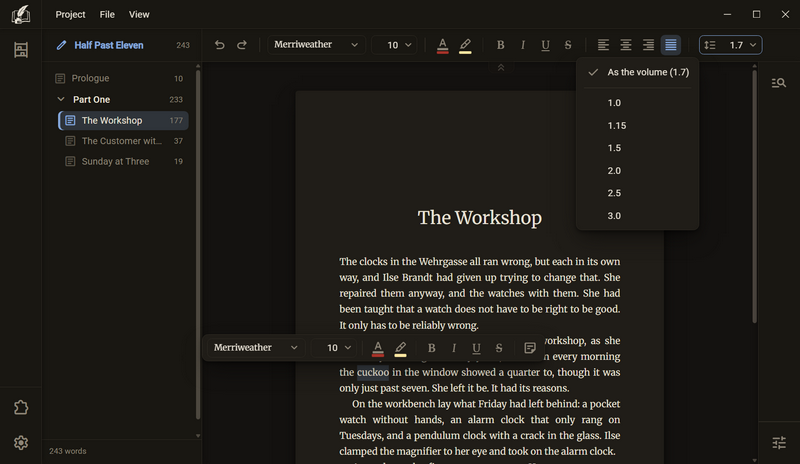Open the Project menu

(x=70, y=14)
